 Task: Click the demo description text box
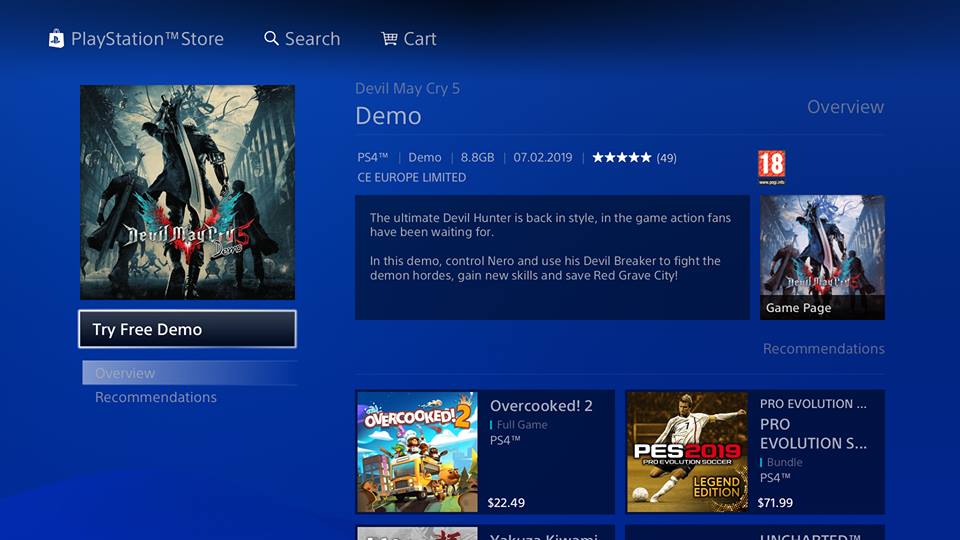552,257
